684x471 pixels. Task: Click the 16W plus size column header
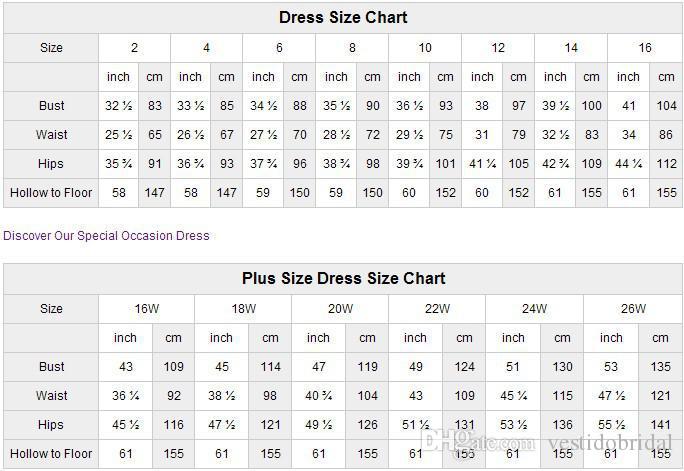click(x=146, y=309)
